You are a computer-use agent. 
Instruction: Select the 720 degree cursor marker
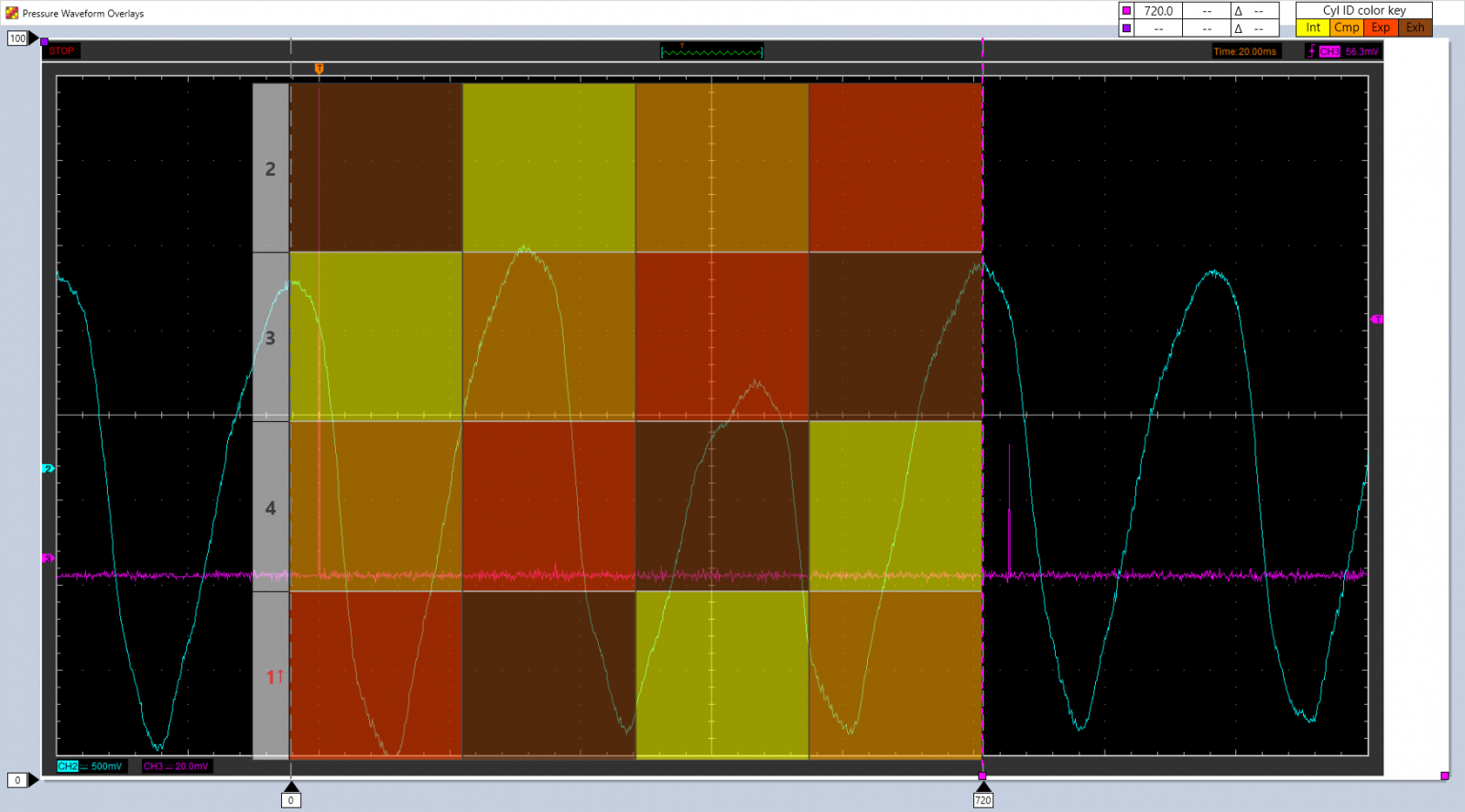tap(982, 795)
